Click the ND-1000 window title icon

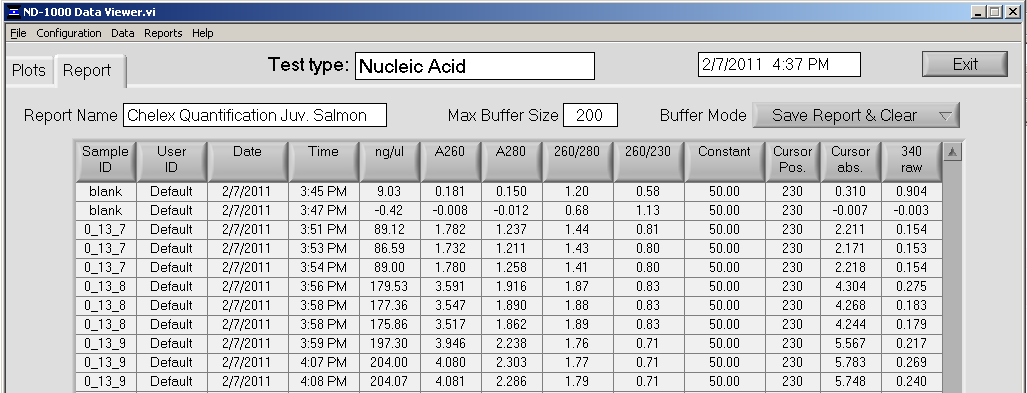(14, 12)
